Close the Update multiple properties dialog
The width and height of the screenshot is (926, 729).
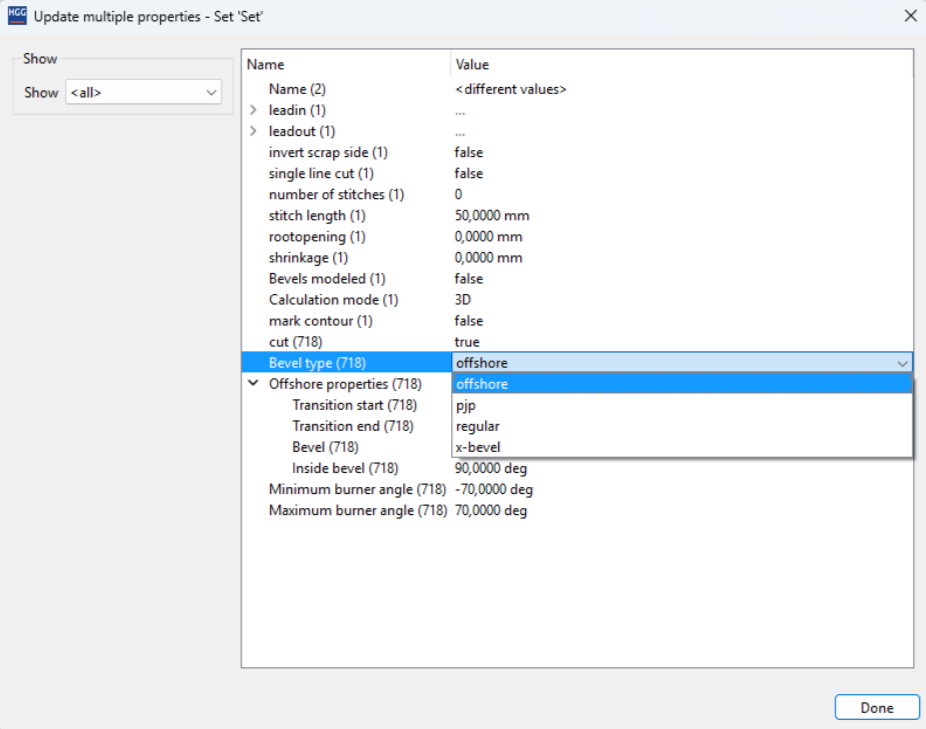point(910,16)
